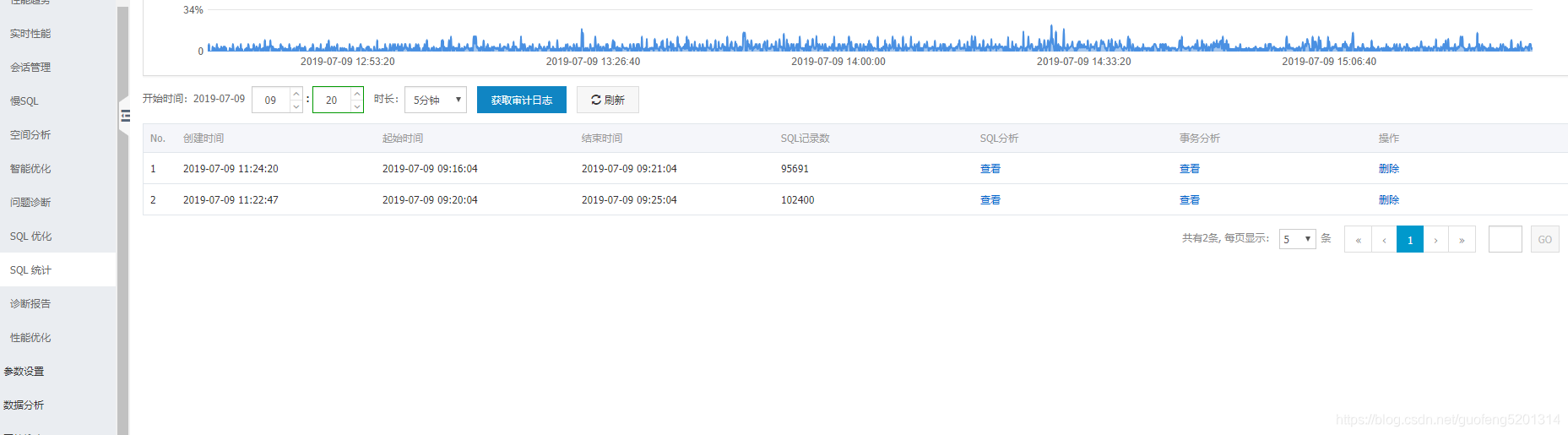This screenshot has width=1568, height=435.
Task: Click the minute input field showing 20
Action: point(332,100)
